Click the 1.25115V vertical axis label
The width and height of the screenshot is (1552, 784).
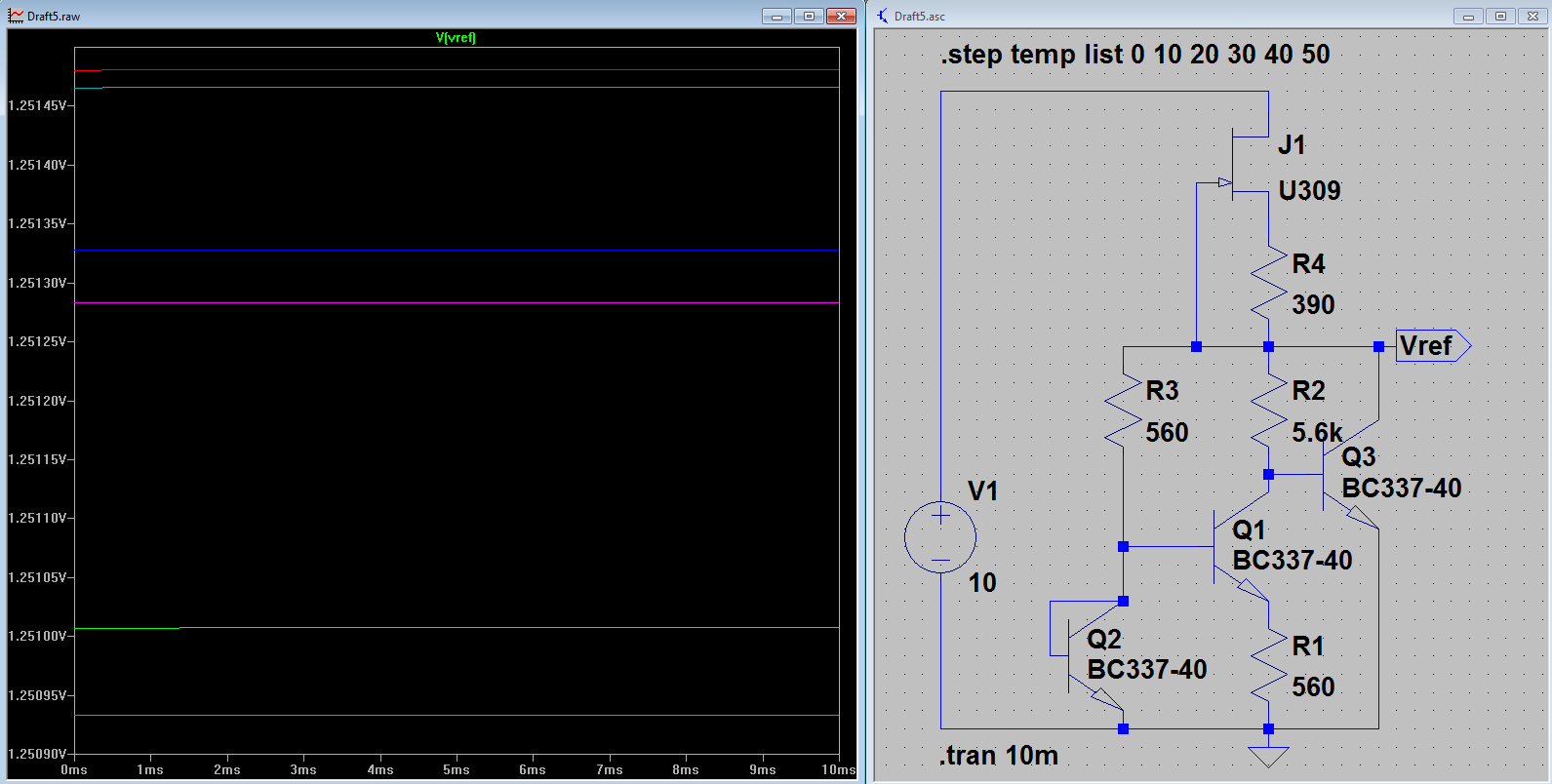point(37,459)
